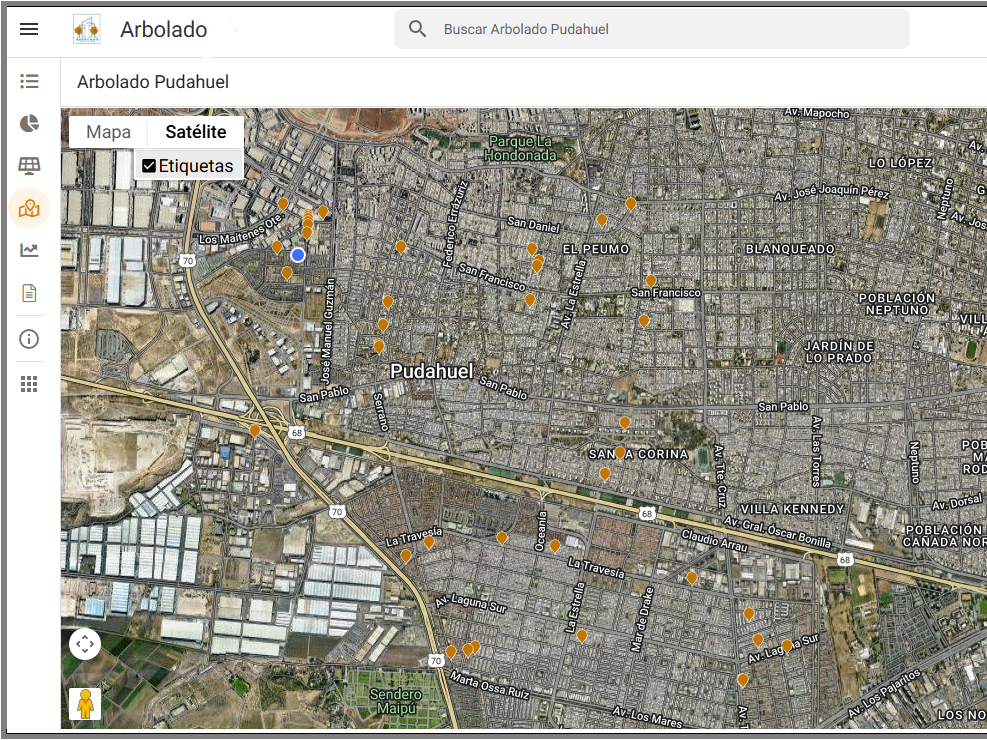Click the Pudahuel place label on map
Viewport: 987px width, 740px height.
(431, 371)
